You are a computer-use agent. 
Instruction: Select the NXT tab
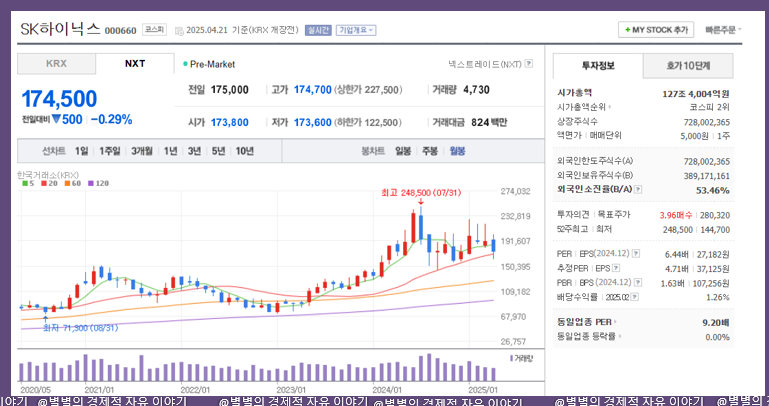(135, 64)
